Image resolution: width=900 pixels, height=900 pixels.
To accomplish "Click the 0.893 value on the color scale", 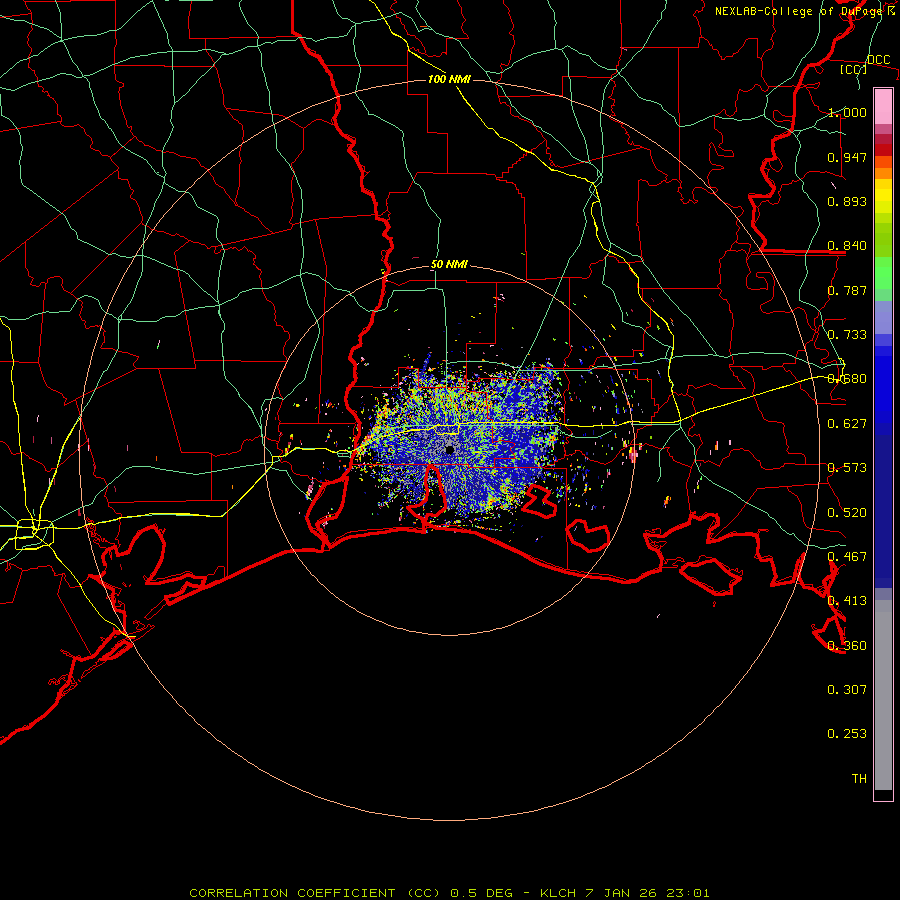I will click(x=847, y=201).
